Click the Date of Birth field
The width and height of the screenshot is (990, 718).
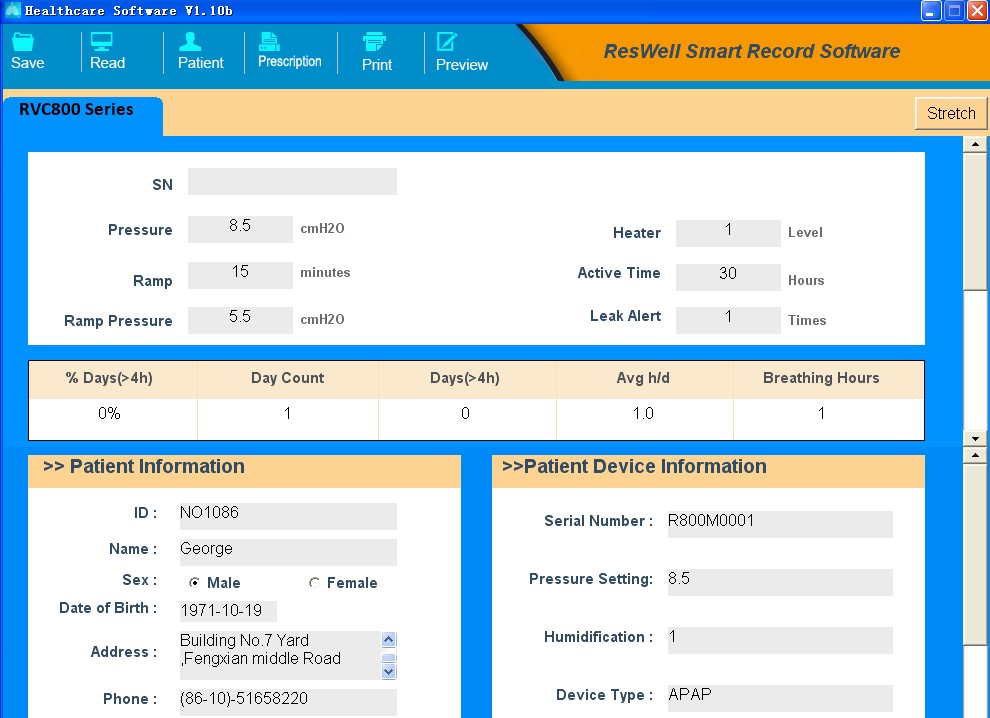point(228,611)
